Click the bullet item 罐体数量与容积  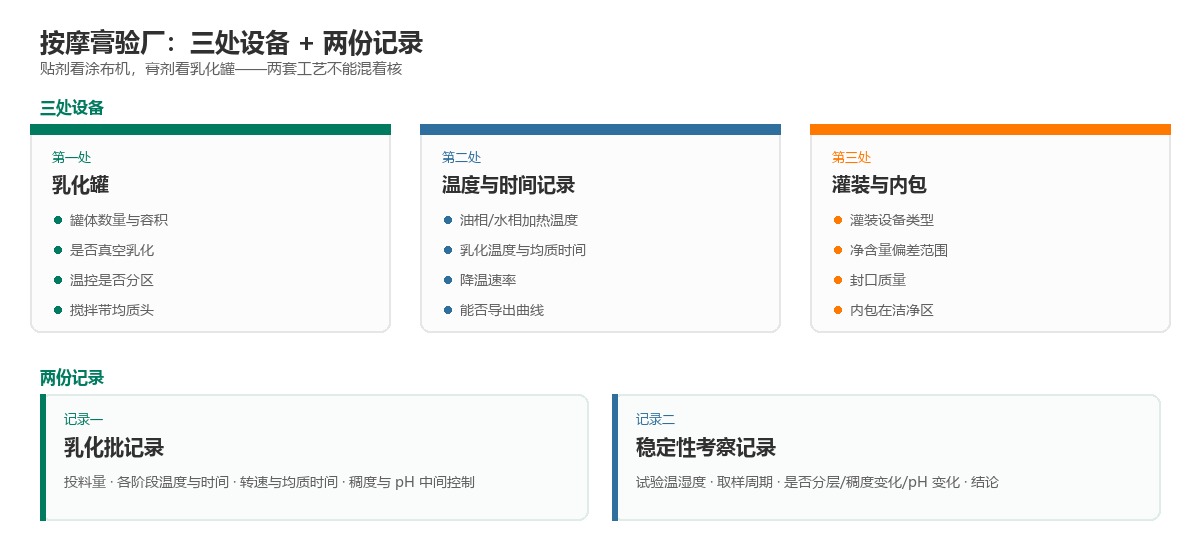point(119,220)
